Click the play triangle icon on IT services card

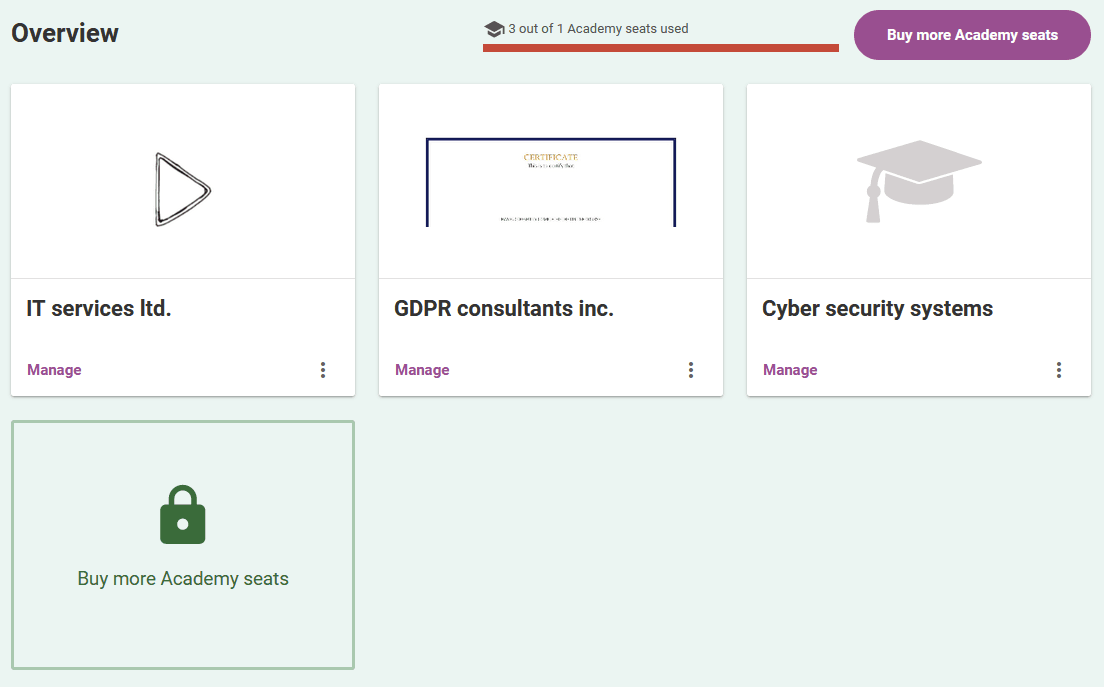[x=183, y=189]
